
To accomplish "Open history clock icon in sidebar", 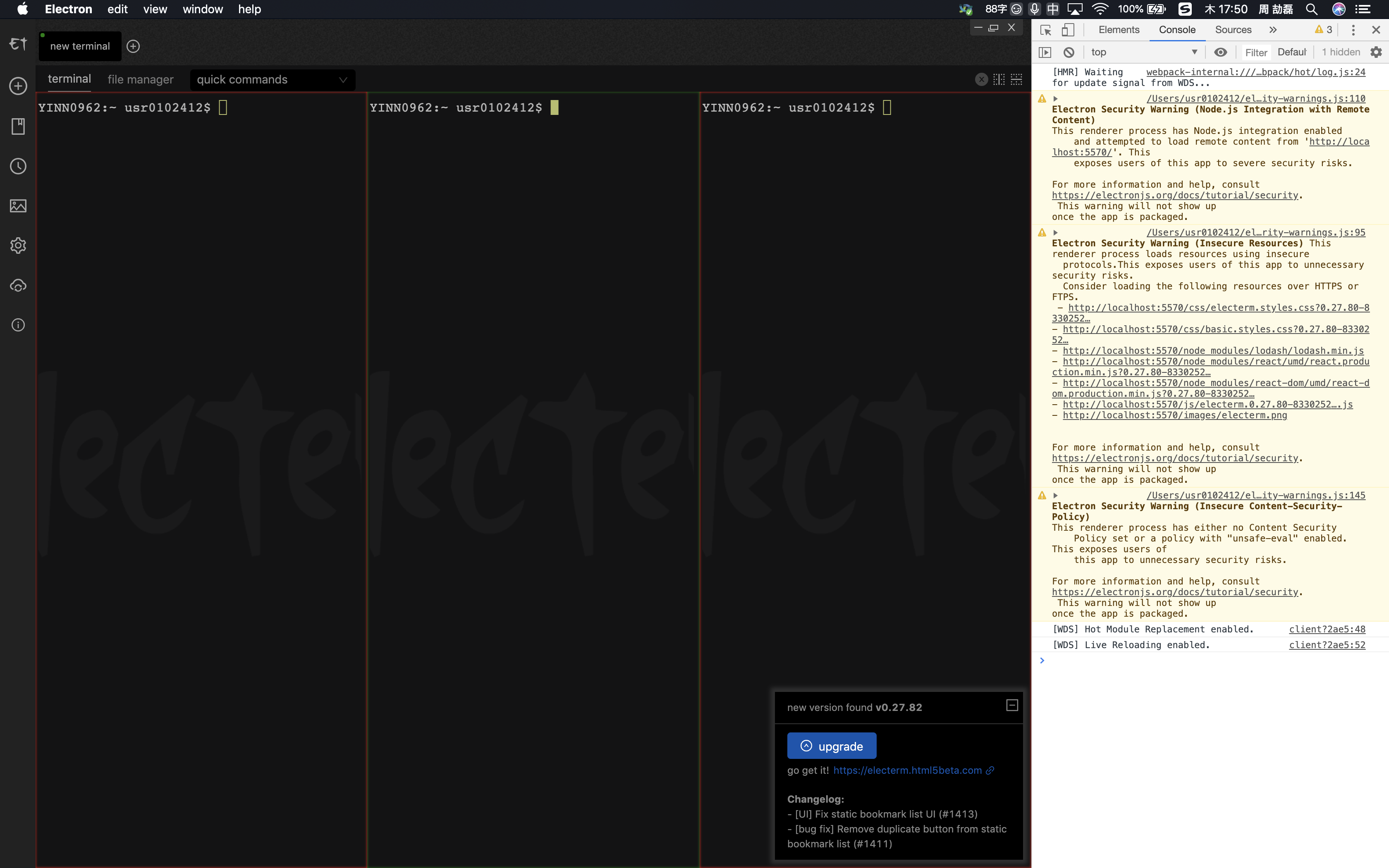I will [x=18, y=167].
